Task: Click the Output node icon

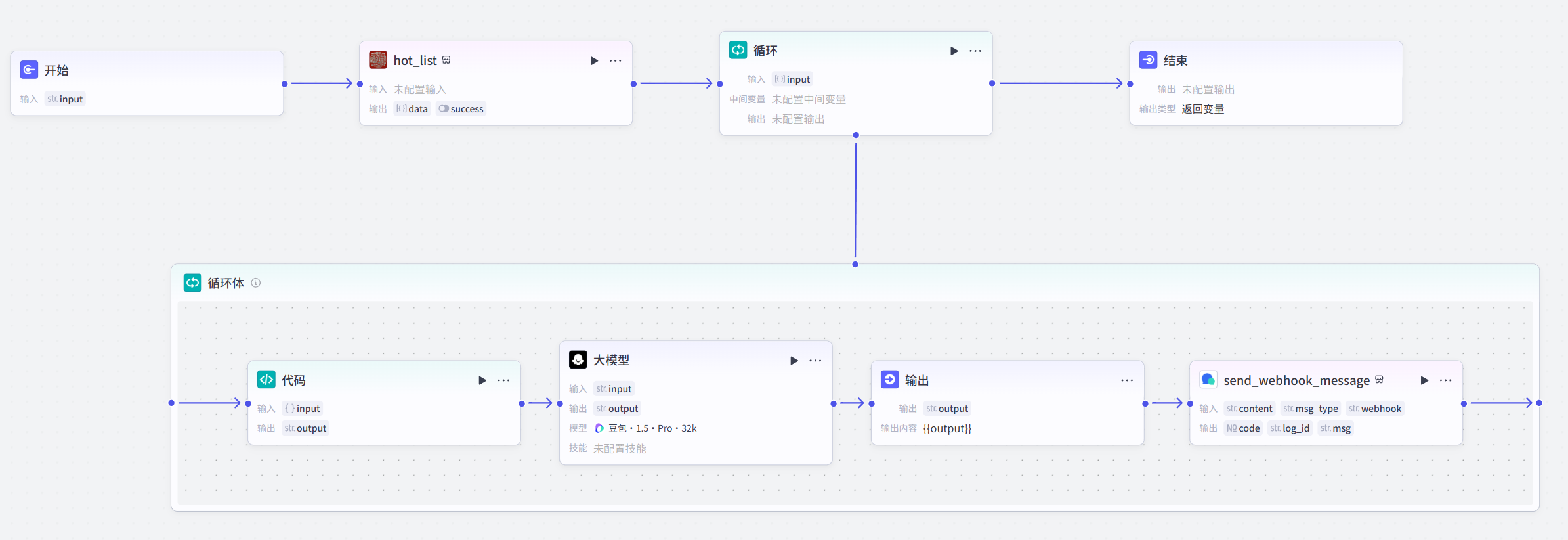Action: (x=889, y=380)
